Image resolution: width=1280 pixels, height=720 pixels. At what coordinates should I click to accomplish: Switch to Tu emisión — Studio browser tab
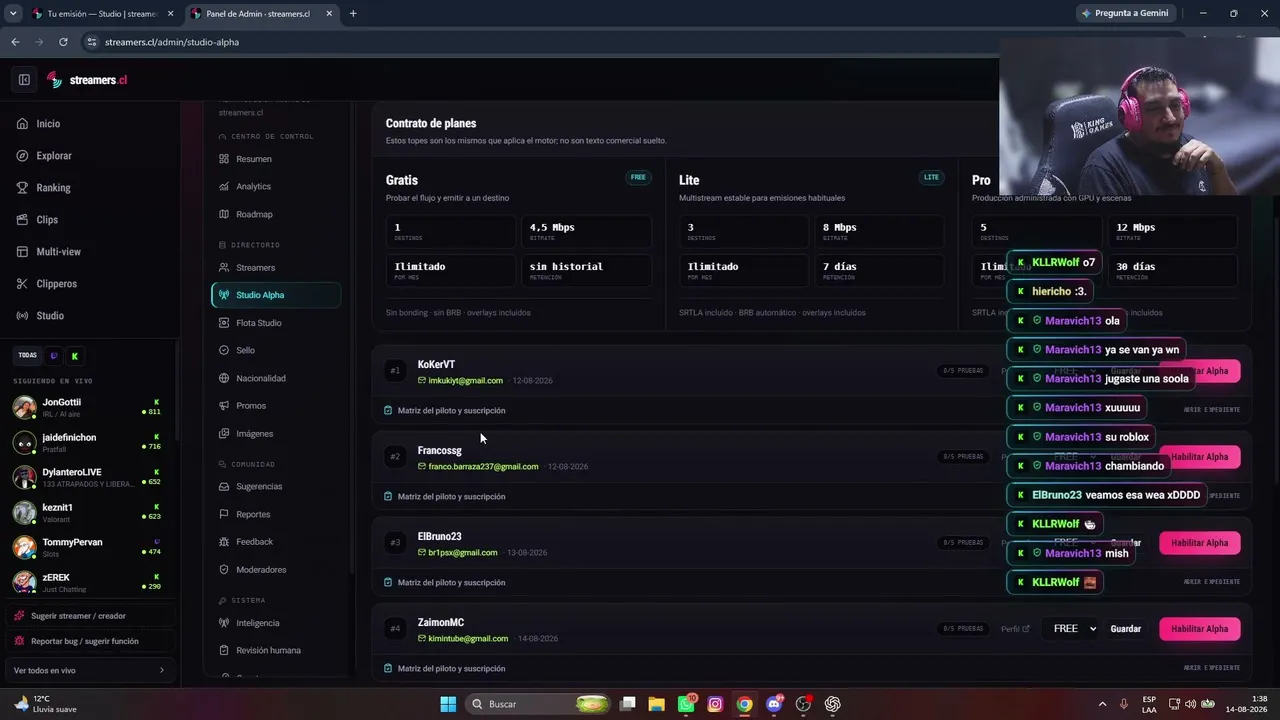click(103, 14)
